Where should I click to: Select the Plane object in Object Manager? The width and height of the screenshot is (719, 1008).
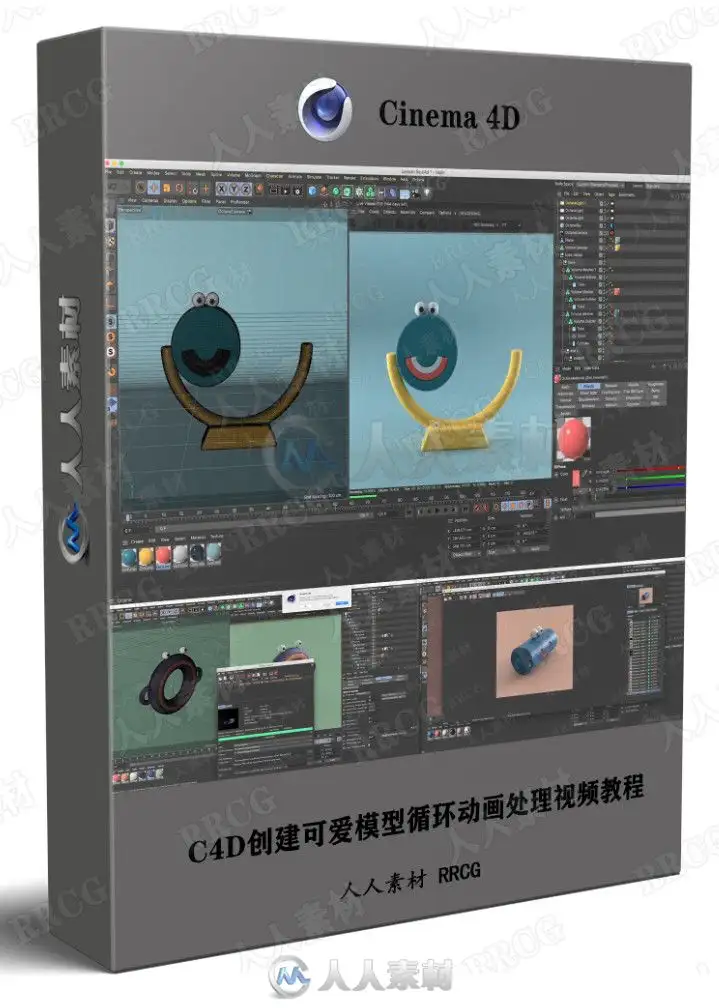(x=569, y=240)
